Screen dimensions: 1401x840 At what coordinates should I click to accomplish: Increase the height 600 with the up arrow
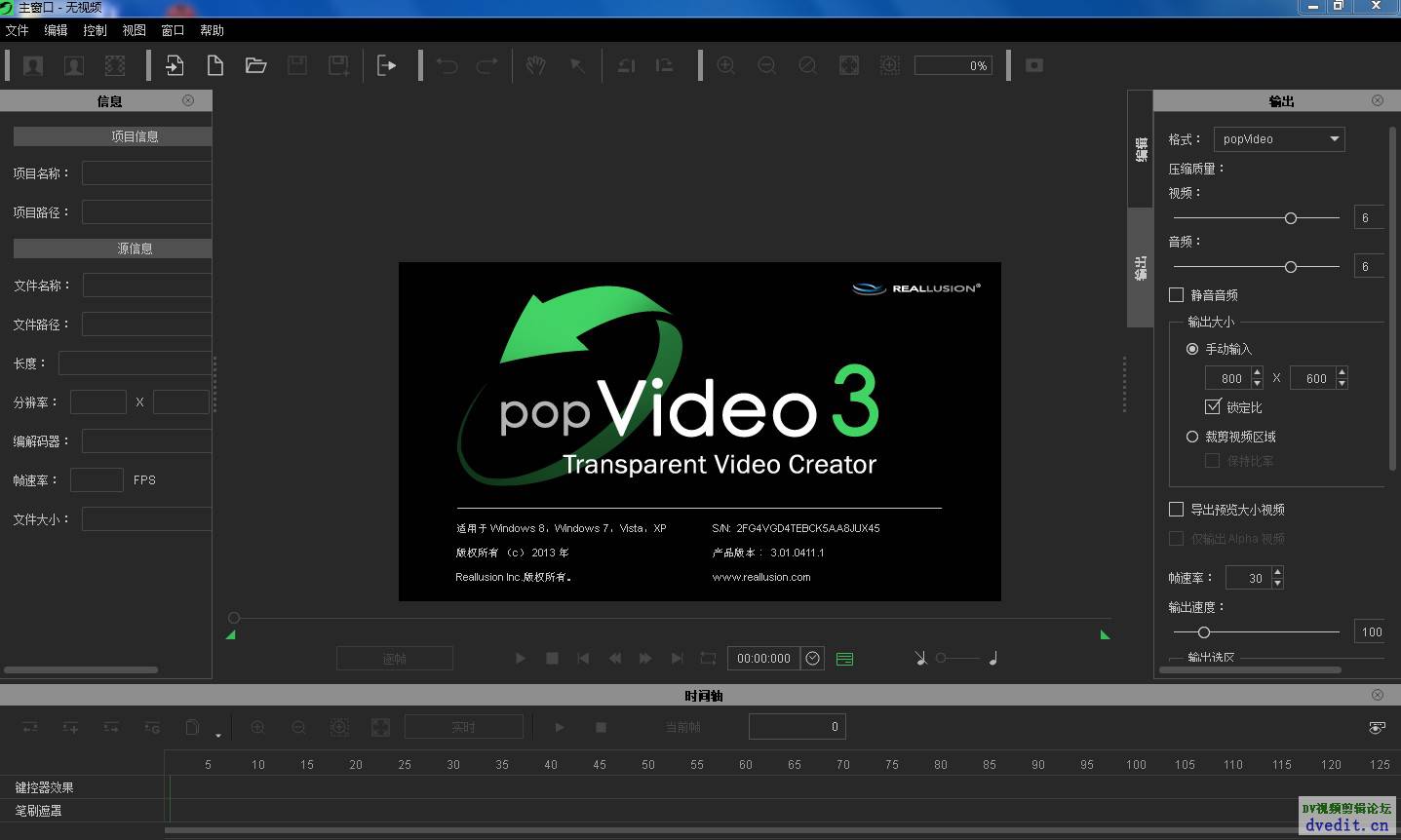1342,372
